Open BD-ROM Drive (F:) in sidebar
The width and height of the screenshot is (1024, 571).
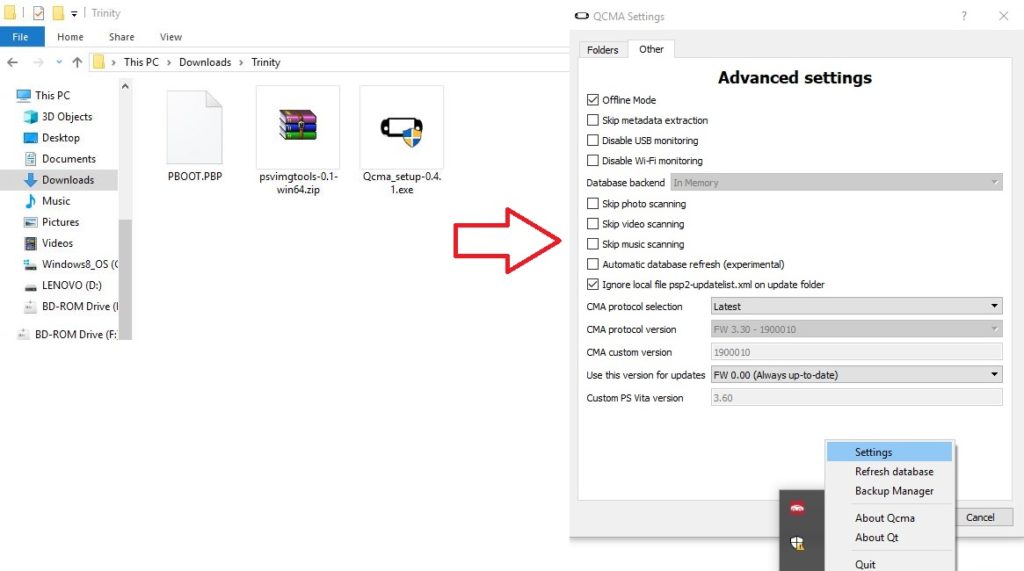(75, 334)
